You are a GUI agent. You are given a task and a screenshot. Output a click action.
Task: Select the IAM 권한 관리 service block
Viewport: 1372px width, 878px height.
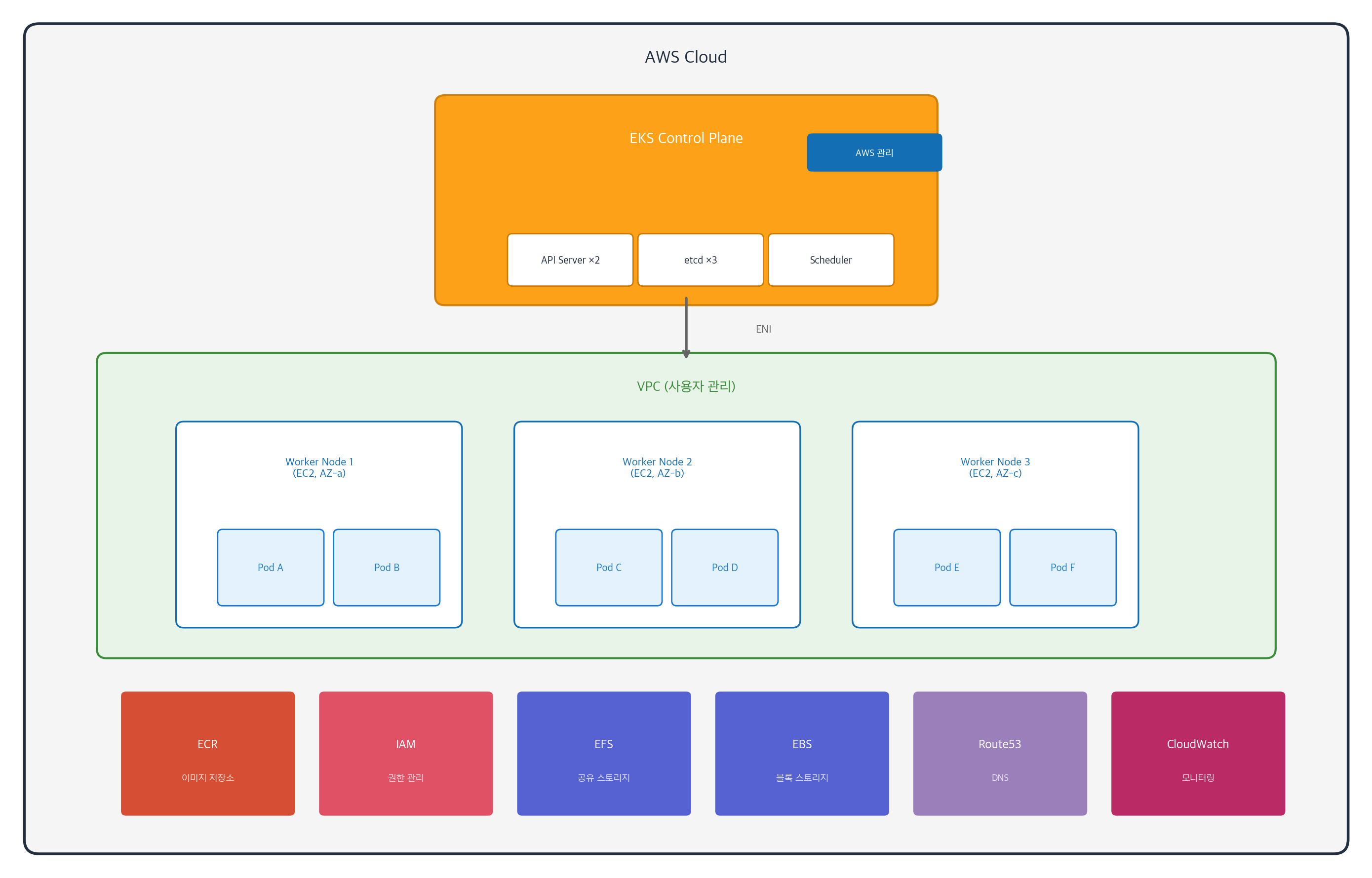coord(405,754)
